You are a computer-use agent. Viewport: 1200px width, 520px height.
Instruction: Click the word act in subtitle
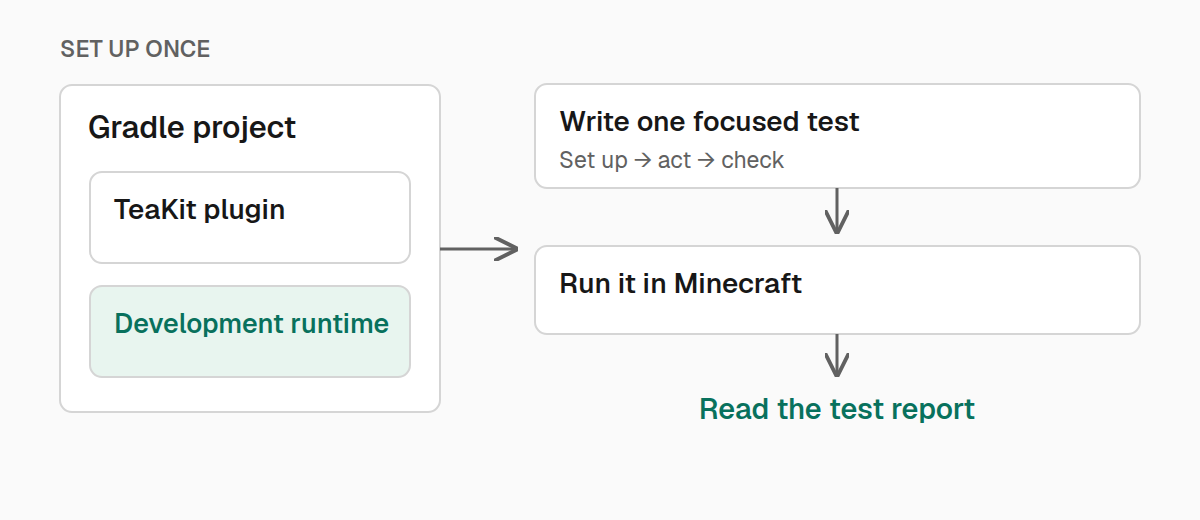pos(675,160)
